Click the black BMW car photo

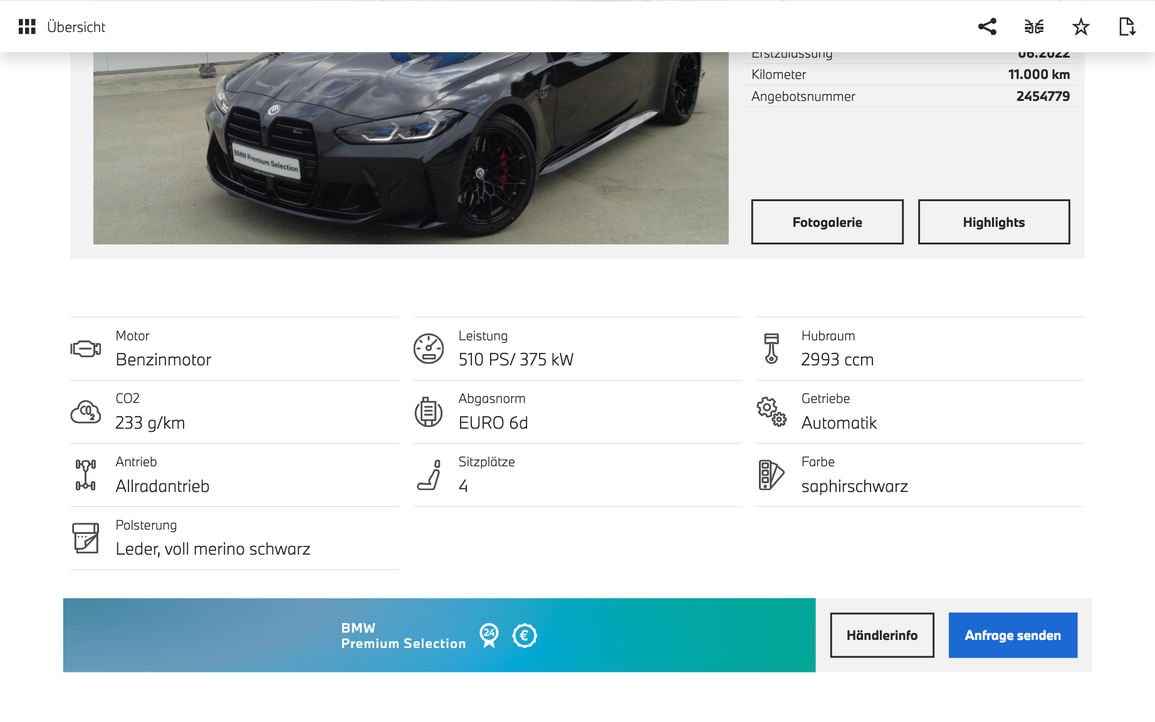pyautogui.click(x=411, y=145)
